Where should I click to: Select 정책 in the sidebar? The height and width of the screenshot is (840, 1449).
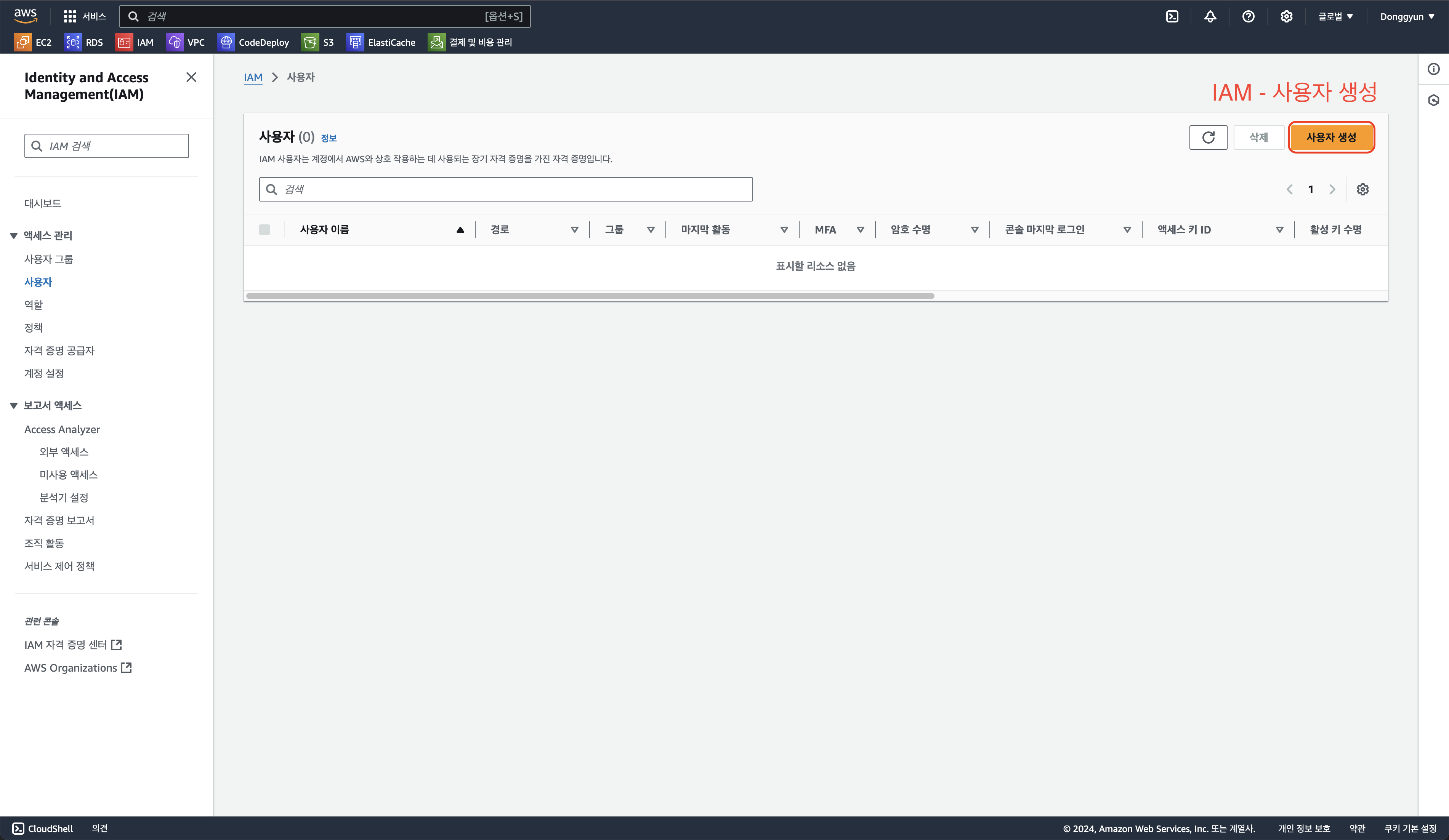34,328
